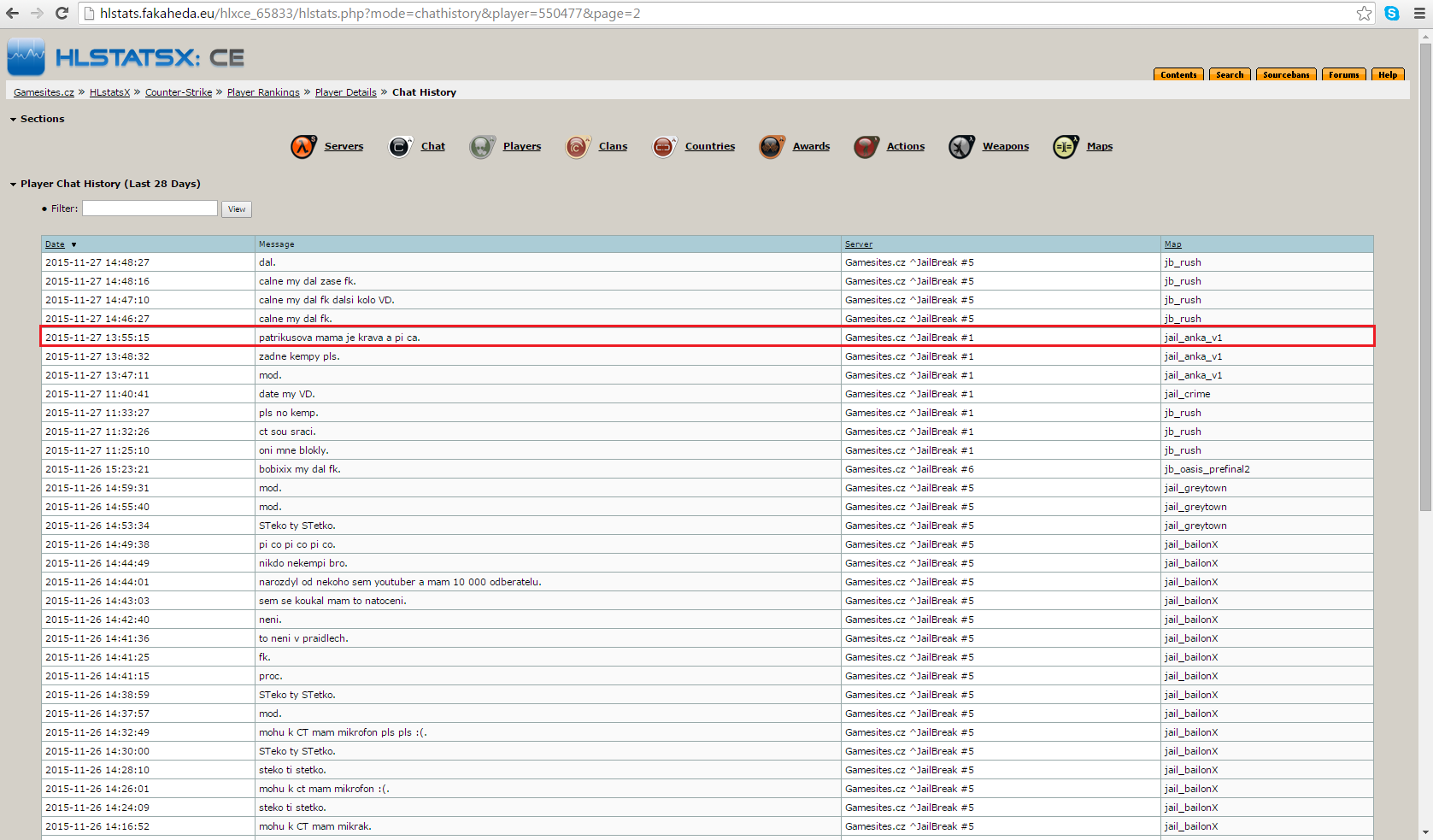
Task: Select server cell 'Gamesites.cz ^JailBreak #6'
Action: [x=909, y=469]
